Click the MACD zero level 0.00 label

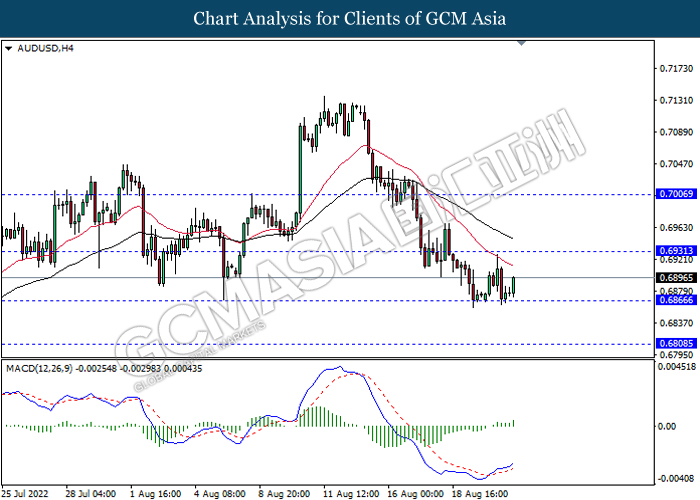(x=667, y=426)
